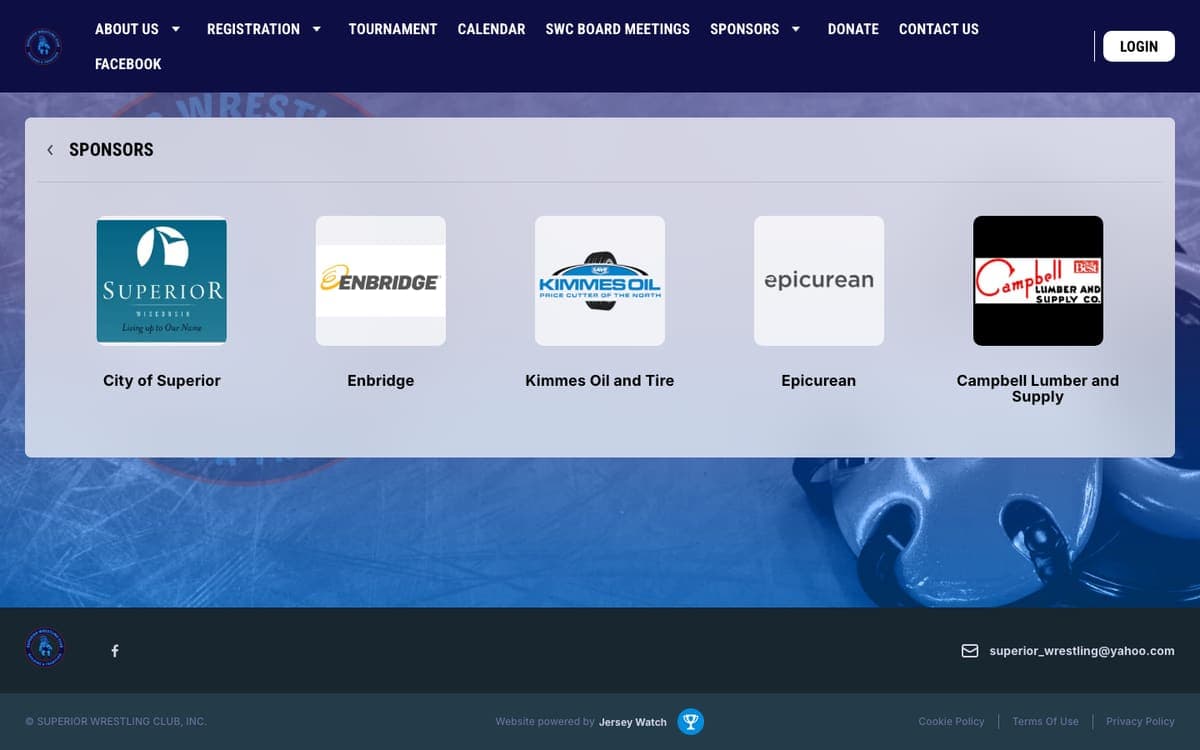
Task: Open the About Us menu
Action: tap(127, 29)
